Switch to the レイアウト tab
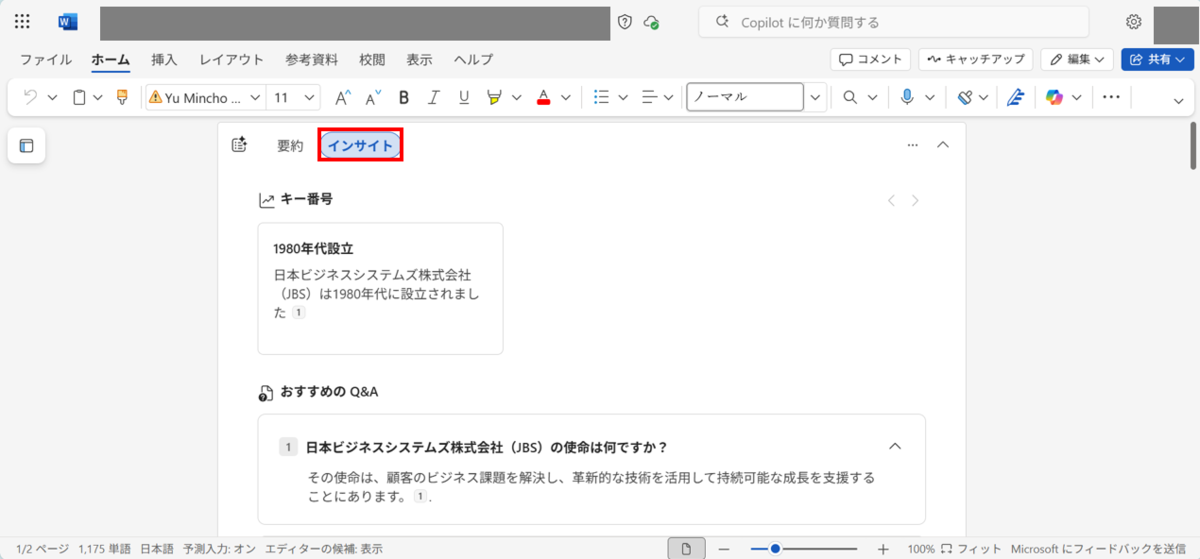This screenshot has height=559, width=1200. (231, 60)
